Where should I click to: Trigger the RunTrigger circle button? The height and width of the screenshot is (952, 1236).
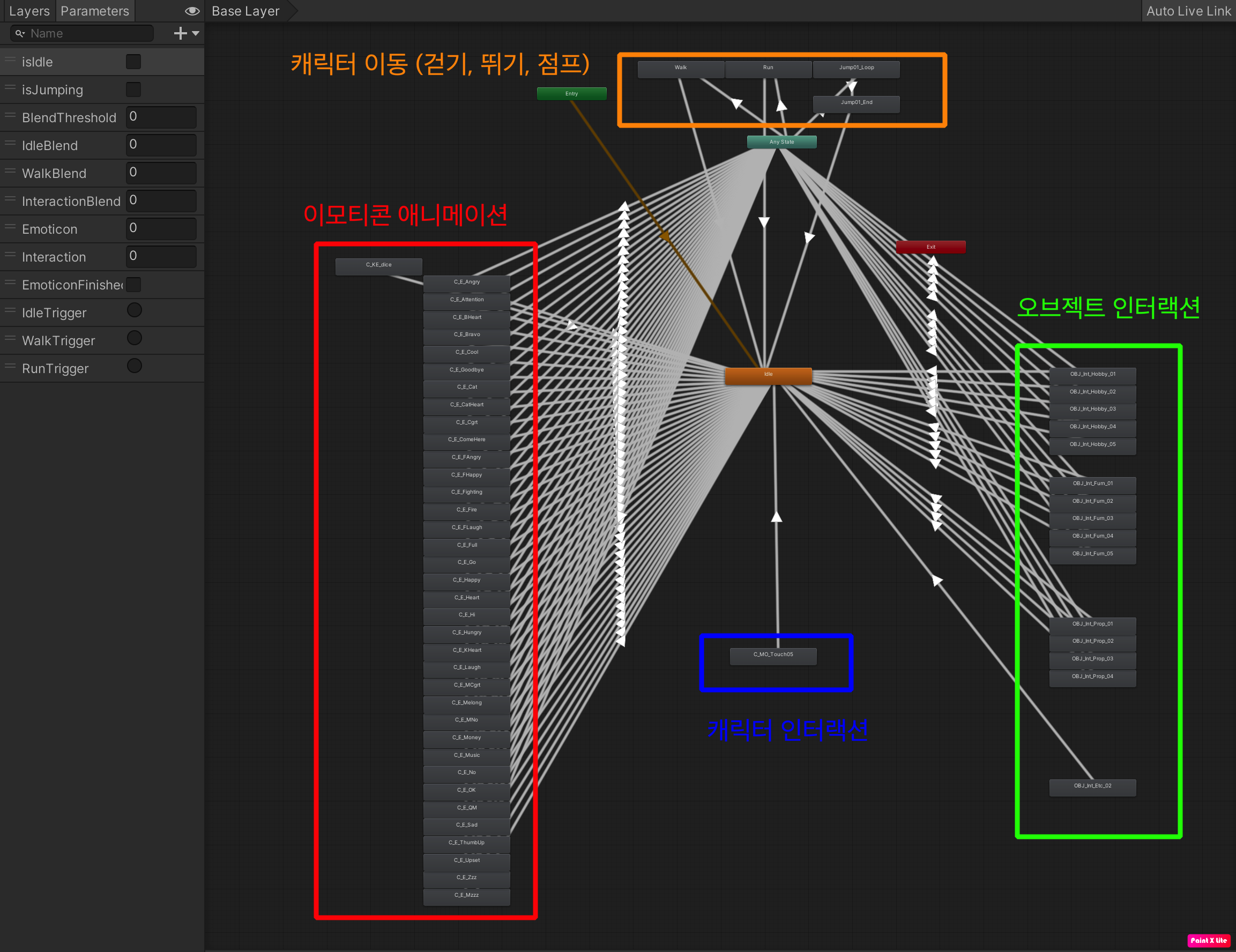coord(134,366)
